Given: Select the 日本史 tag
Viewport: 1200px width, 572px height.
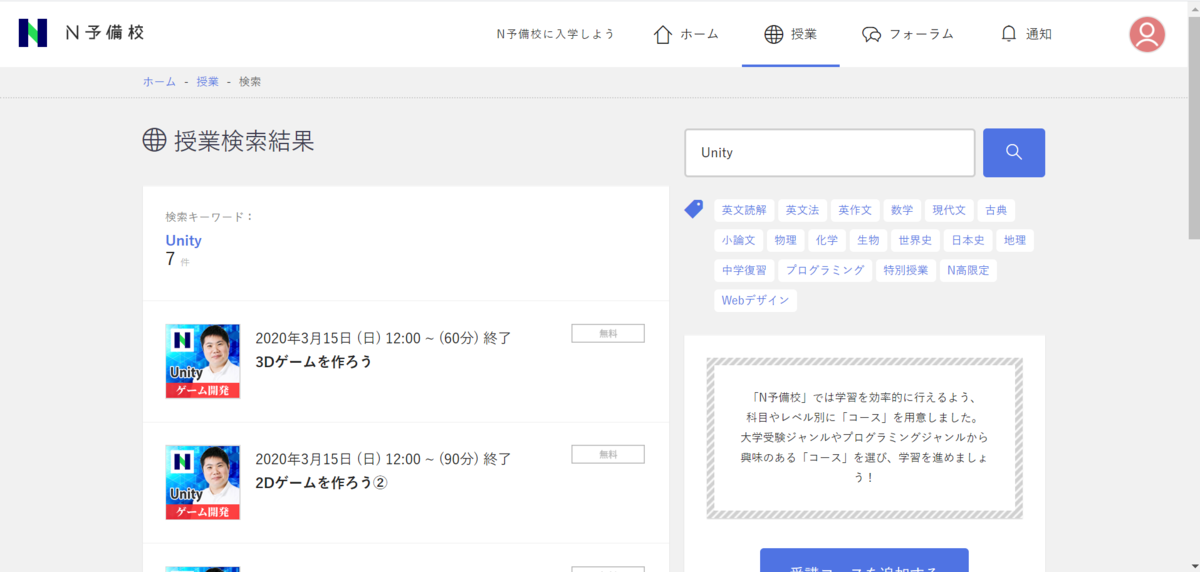Looking at the screenshot, I should tap(968, 240).
